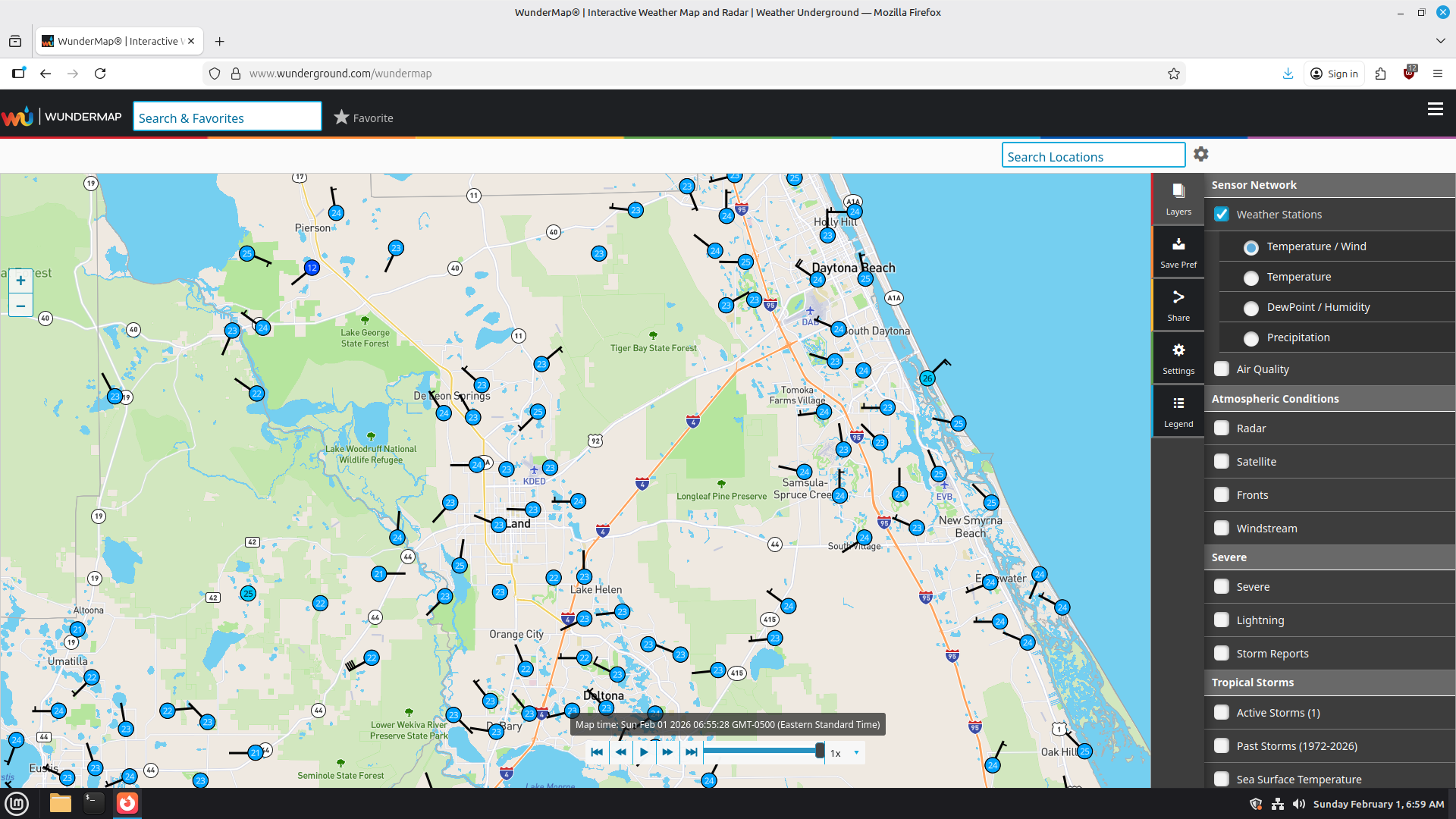
Task: Select the DewPoint / Humidity radio option
Action: (1251, 307)
